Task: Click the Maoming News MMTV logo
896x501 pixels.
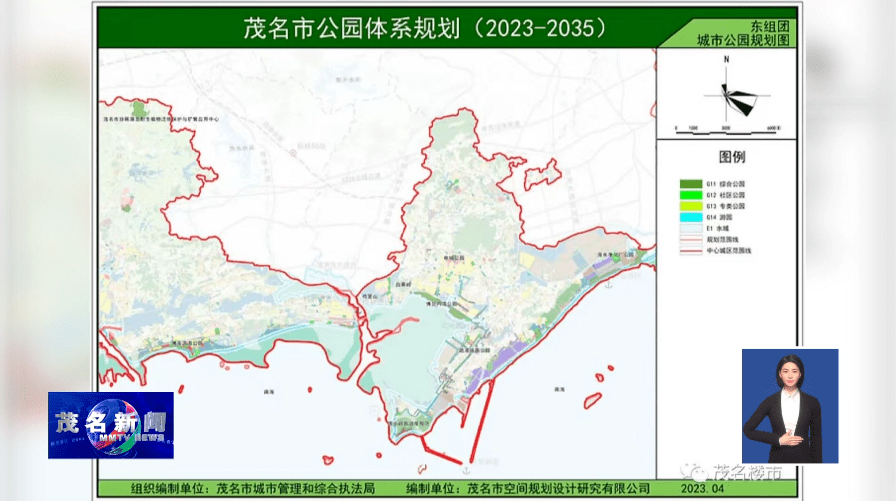Action: coord(110,425)
